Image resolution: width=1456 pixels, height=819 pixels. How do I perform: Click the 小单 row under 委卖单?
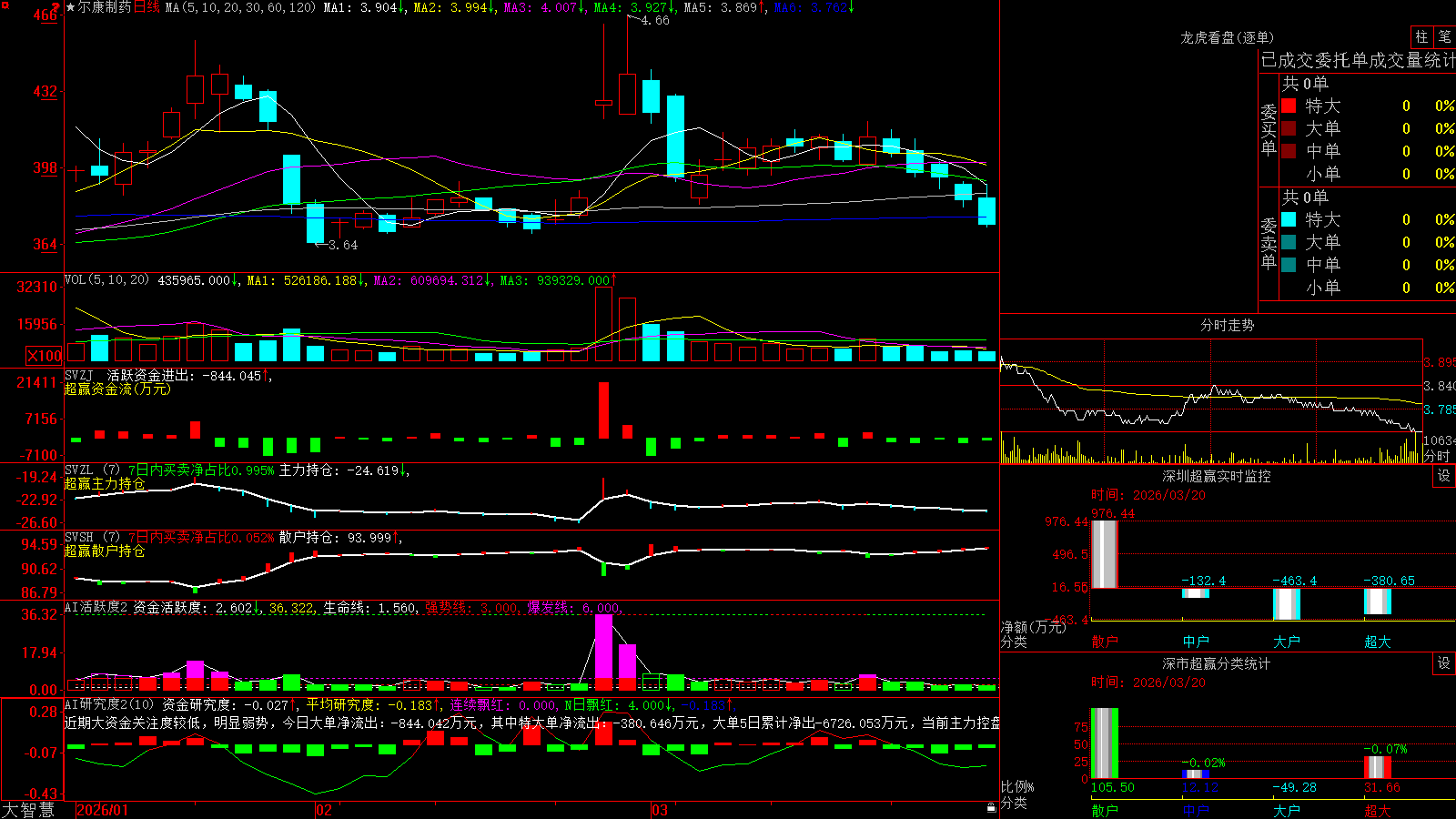1368,288
